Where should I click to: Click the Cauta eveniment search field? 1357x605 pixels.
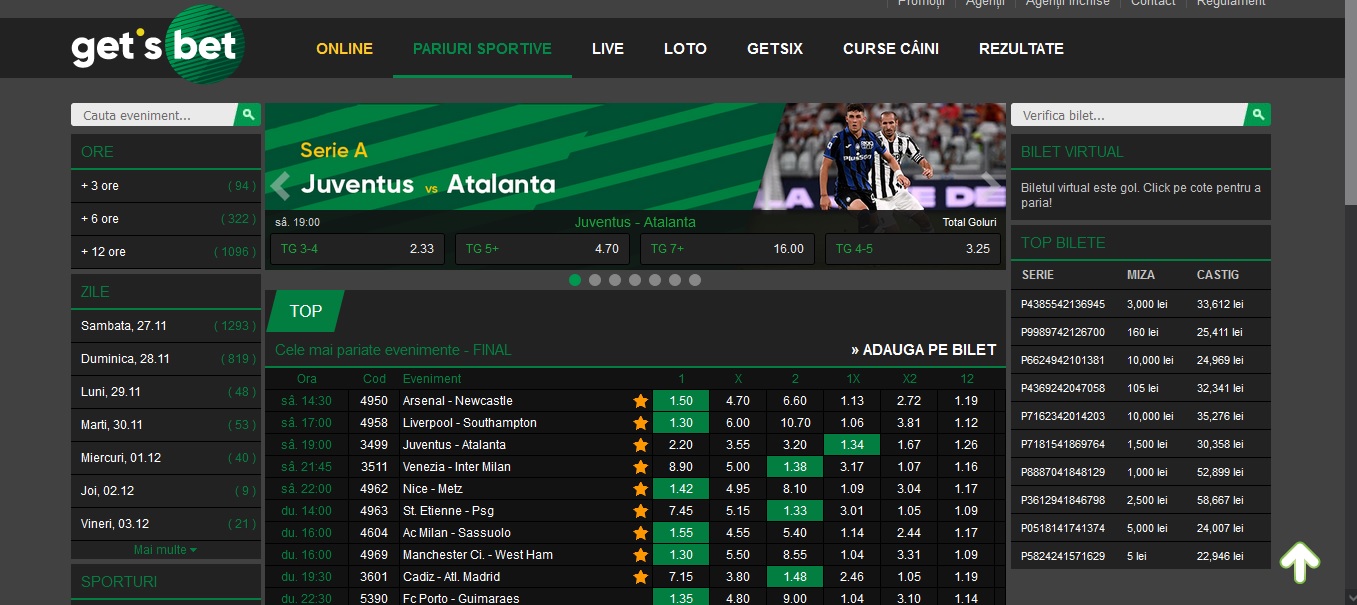tap(153, 115)
